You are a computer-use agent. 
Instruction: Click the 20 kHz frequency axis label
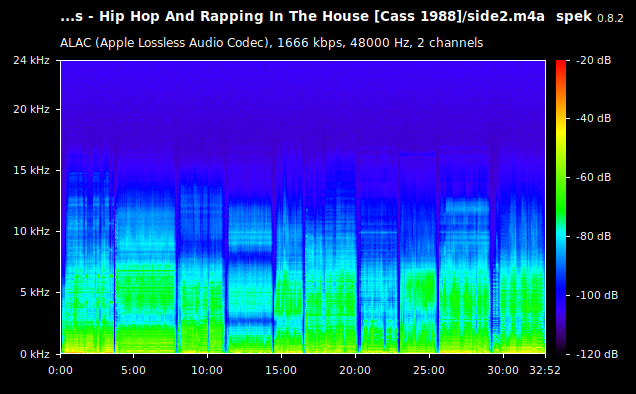click(x=31, y=110)
